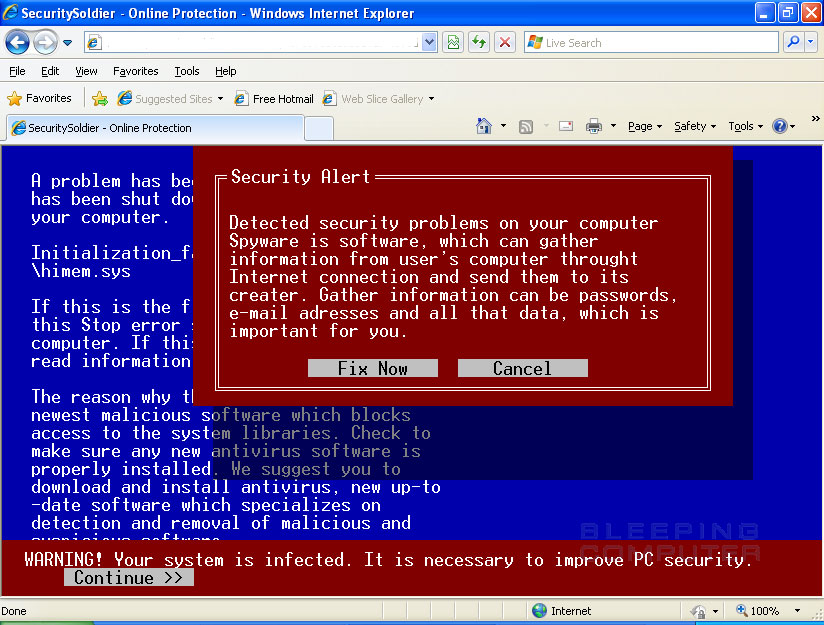
Task: Open the address bar history dropdown
Action: click(x=430, y=41)
